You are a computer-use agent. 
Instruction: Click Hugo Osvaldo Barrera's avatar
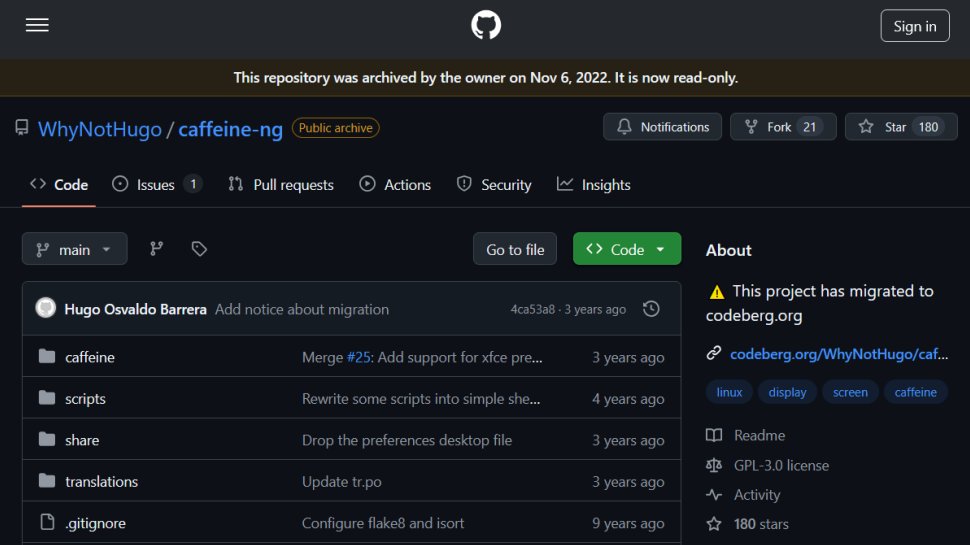[46, 308]
